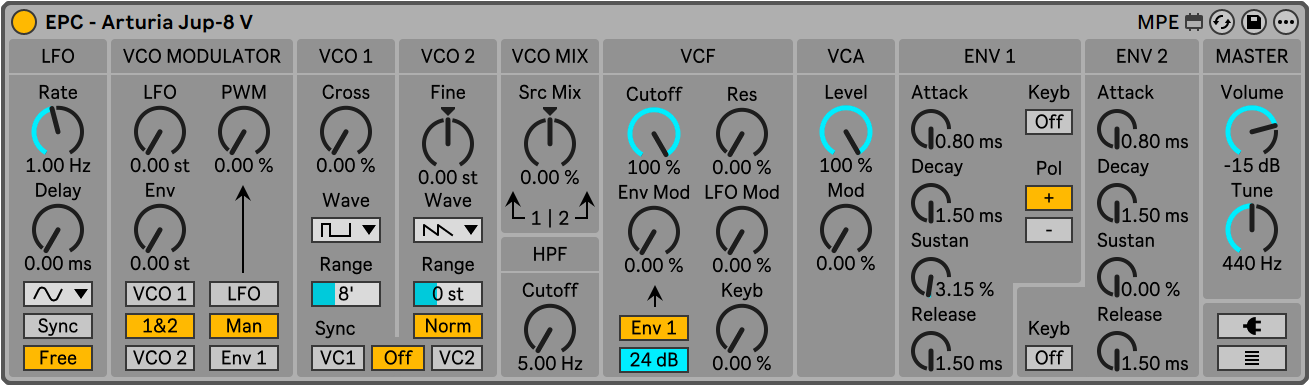Open the LFO waveform dropdown
Image resolution: width=1310 pixels, height=386 pixels.
click(58, 294)
